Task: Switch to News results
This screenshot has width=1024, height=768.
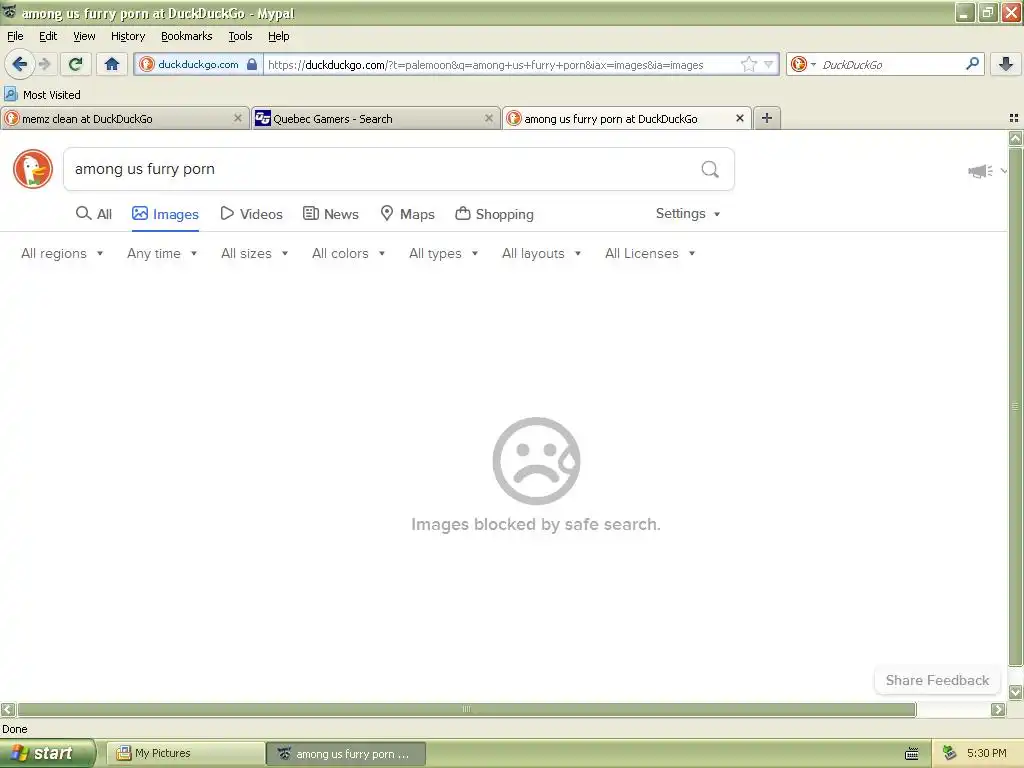Action: 331,214
